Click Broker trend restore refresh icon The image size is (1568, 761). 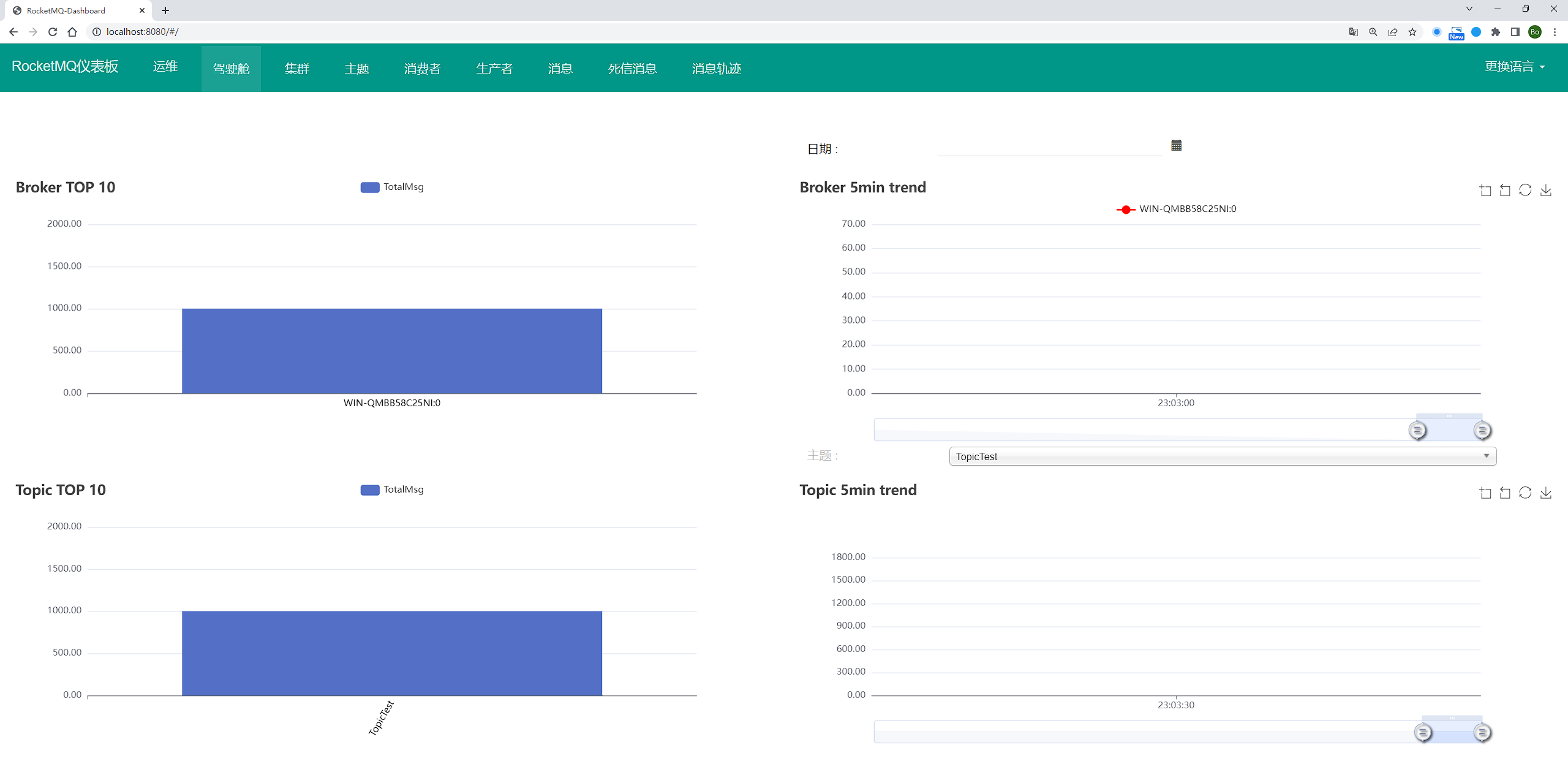(x=1525, y=191)
